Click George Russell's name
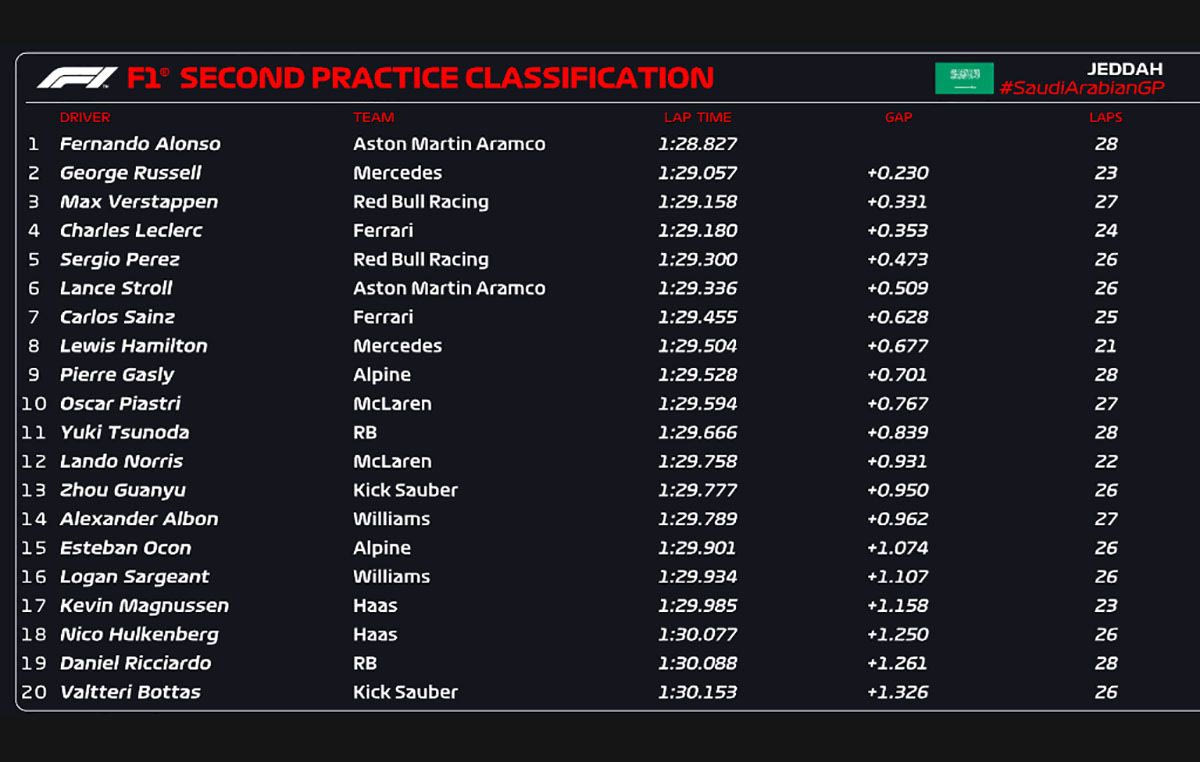The height and width of the screenshot is (762, 1200). pyautogui.click(x=131, y=173)
